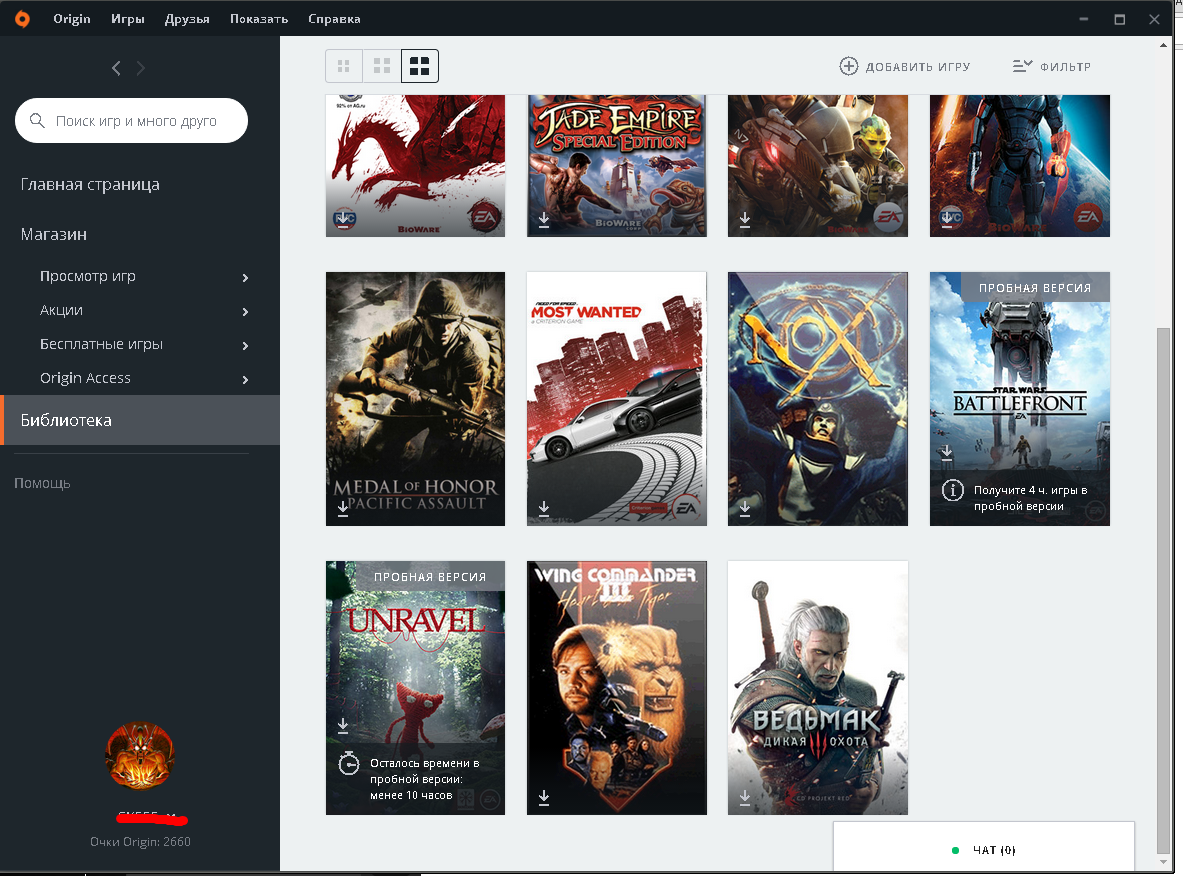The width and height of the screenshot is (1183, 876).
Task: Click download icon on Nox cover
Action: 745,508
